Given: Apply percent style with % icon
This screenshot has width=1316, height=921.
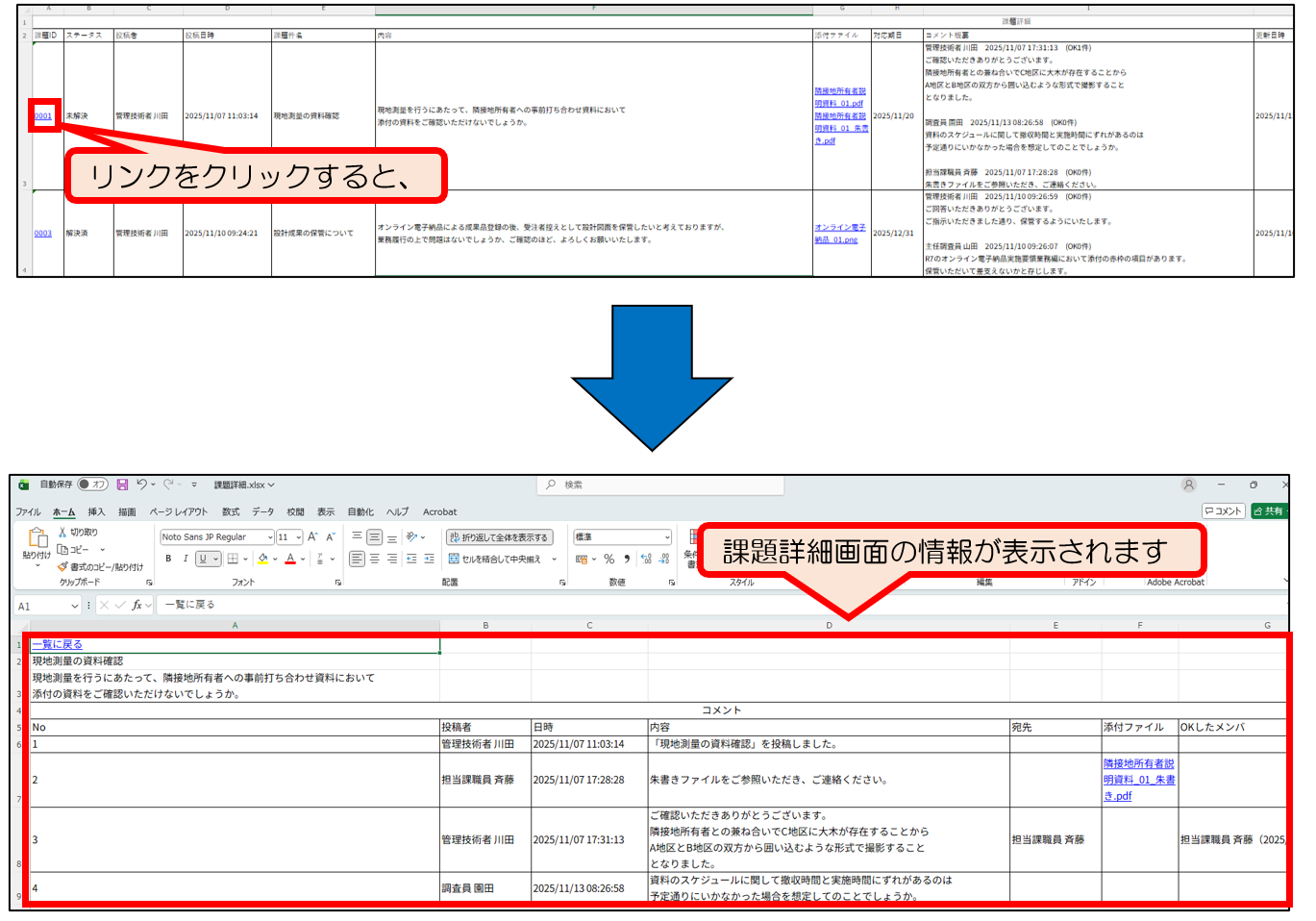Looking at the screenshot, I should [608, 559].
